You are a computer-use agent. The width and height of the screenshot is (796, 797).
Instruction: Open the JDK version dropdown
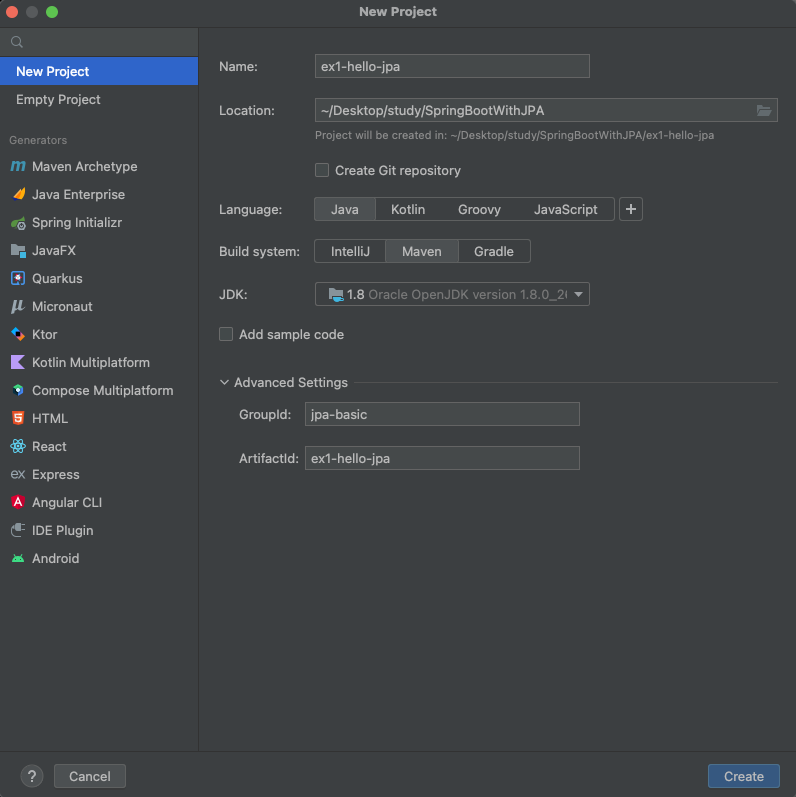452,294
